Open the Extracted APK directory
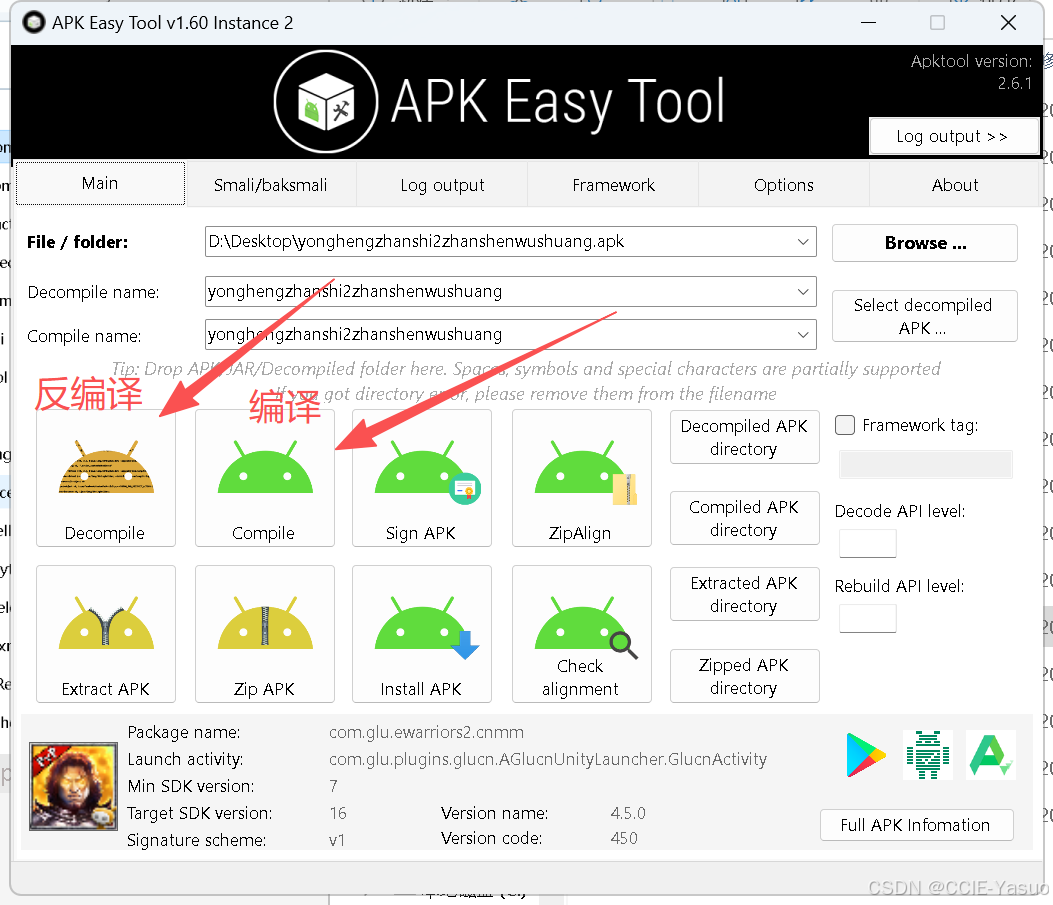This screenshot has height=905, width=1053. click(x=744, y=594)
